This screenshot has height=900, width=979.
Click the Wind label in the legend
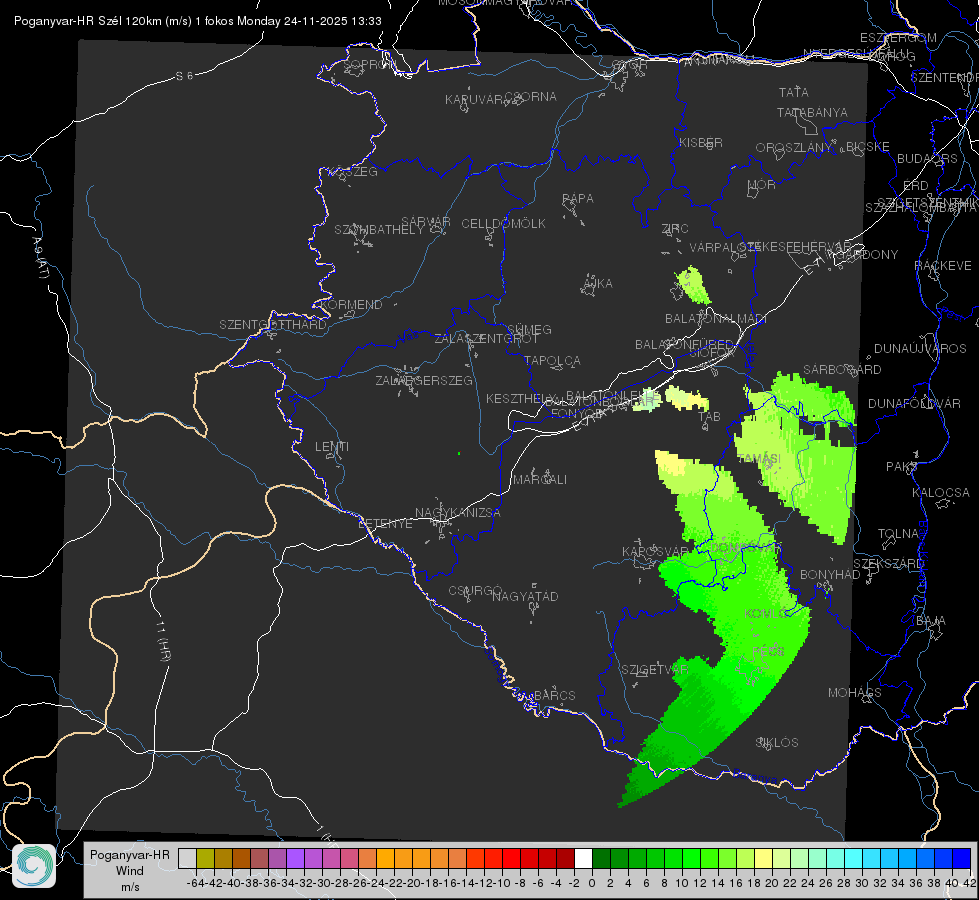pos(130,871)
